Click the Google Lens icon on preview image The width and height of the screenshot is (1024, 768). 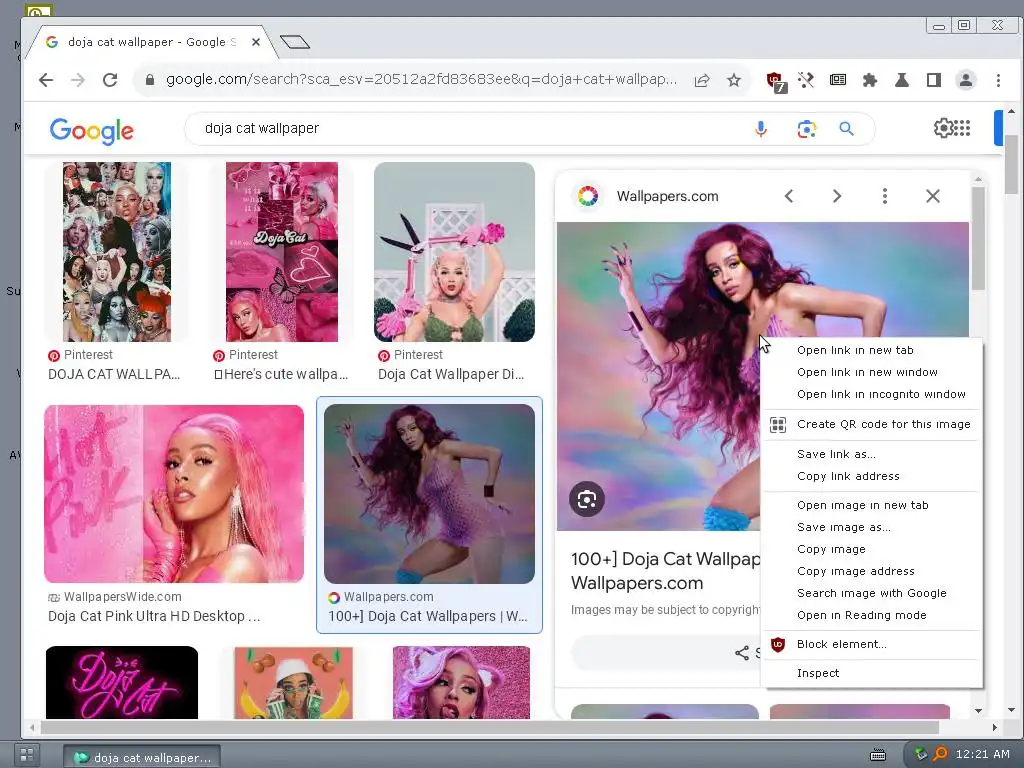[x=586, y=500]
